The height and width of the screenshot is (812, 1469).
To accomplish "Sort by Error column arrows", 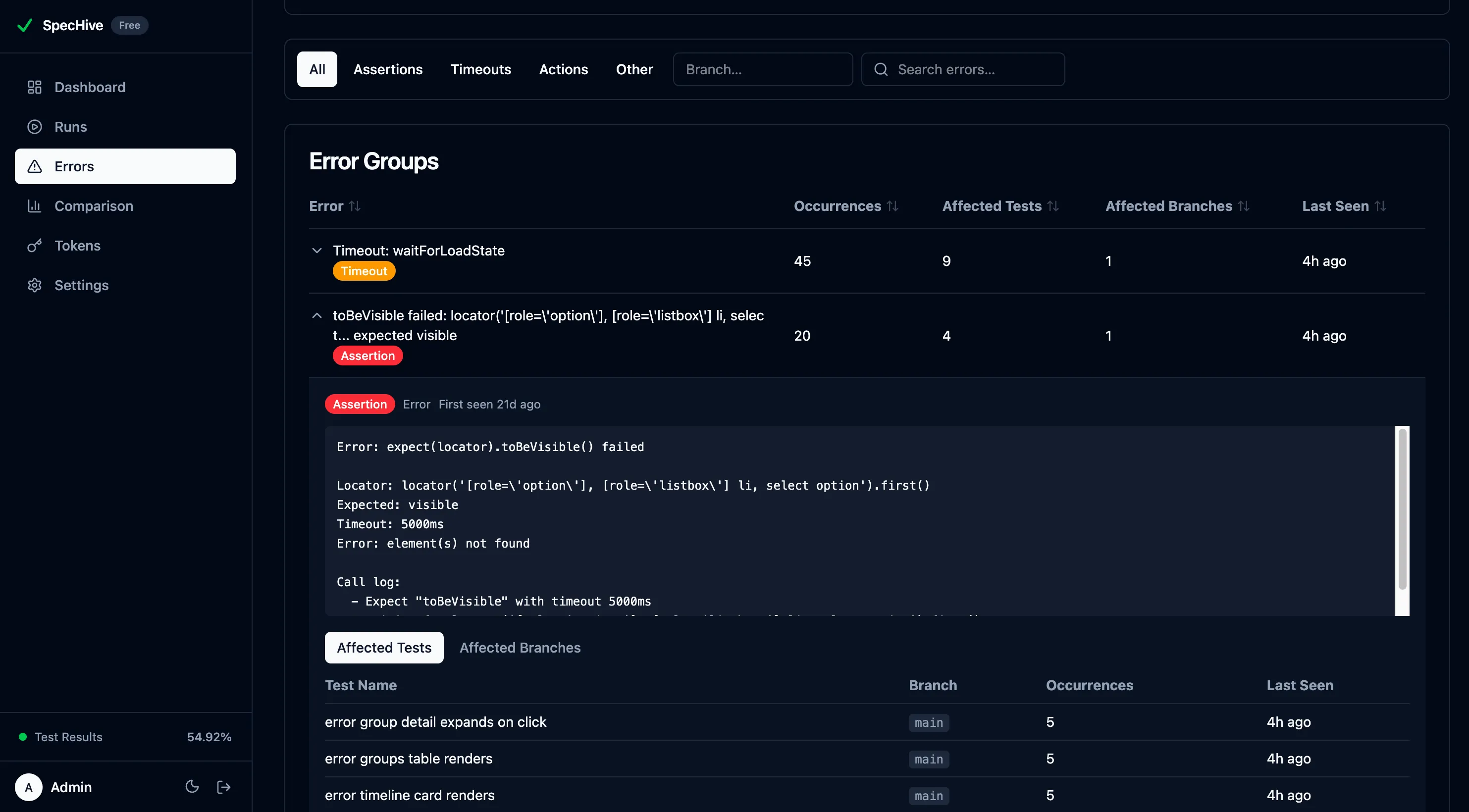I will click(355, 206).
